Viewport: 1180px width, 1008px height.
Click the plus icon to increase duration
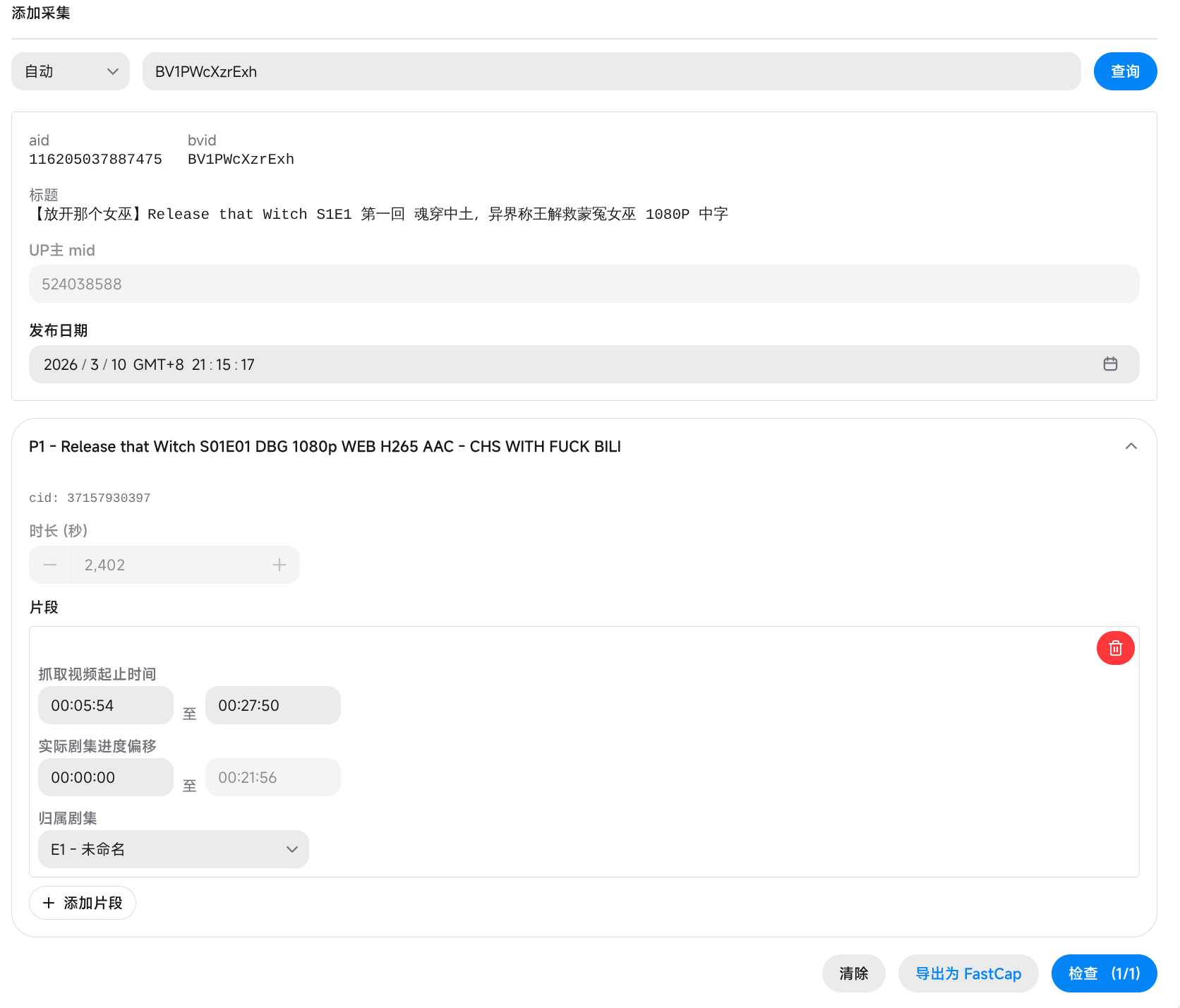(x=279, y=565)
